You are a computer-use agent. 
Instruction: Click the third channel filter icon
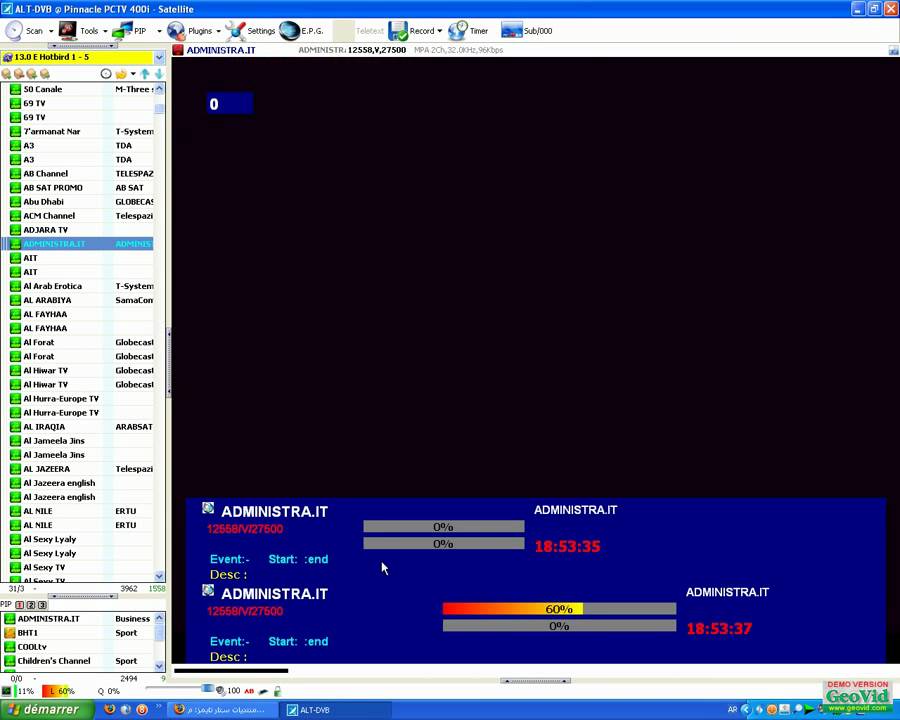click(x=32, y=74)
